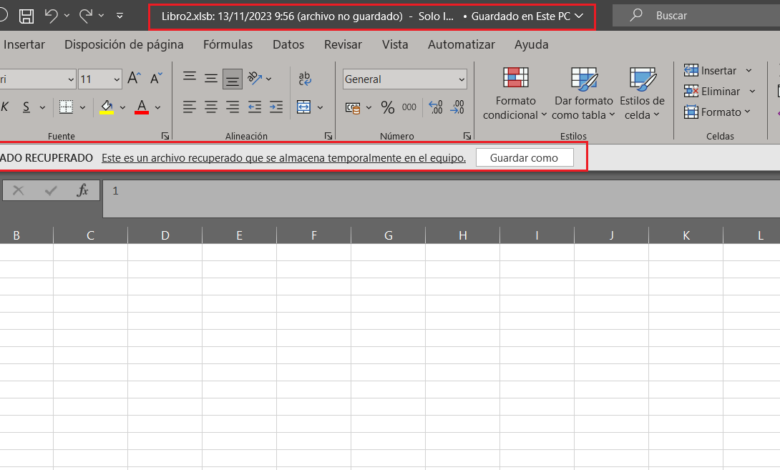Open the Vista tab
This screenshot has height=470, width=780.
(x=395, y=44)
